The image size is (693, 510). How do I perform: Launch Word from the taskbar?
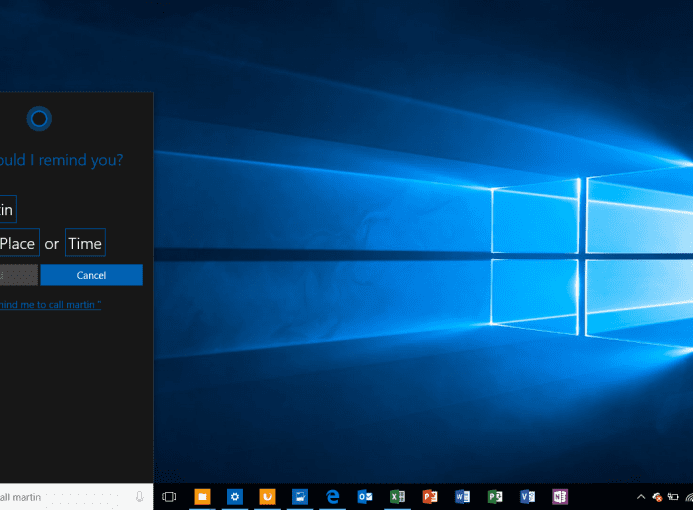(462, 497)
